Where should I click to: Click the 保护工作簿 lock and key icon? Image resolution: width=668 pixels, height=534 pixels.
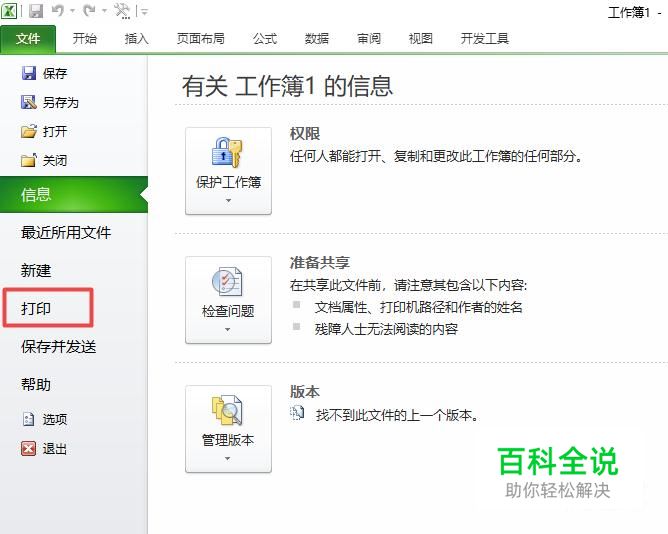pos(227,153)
